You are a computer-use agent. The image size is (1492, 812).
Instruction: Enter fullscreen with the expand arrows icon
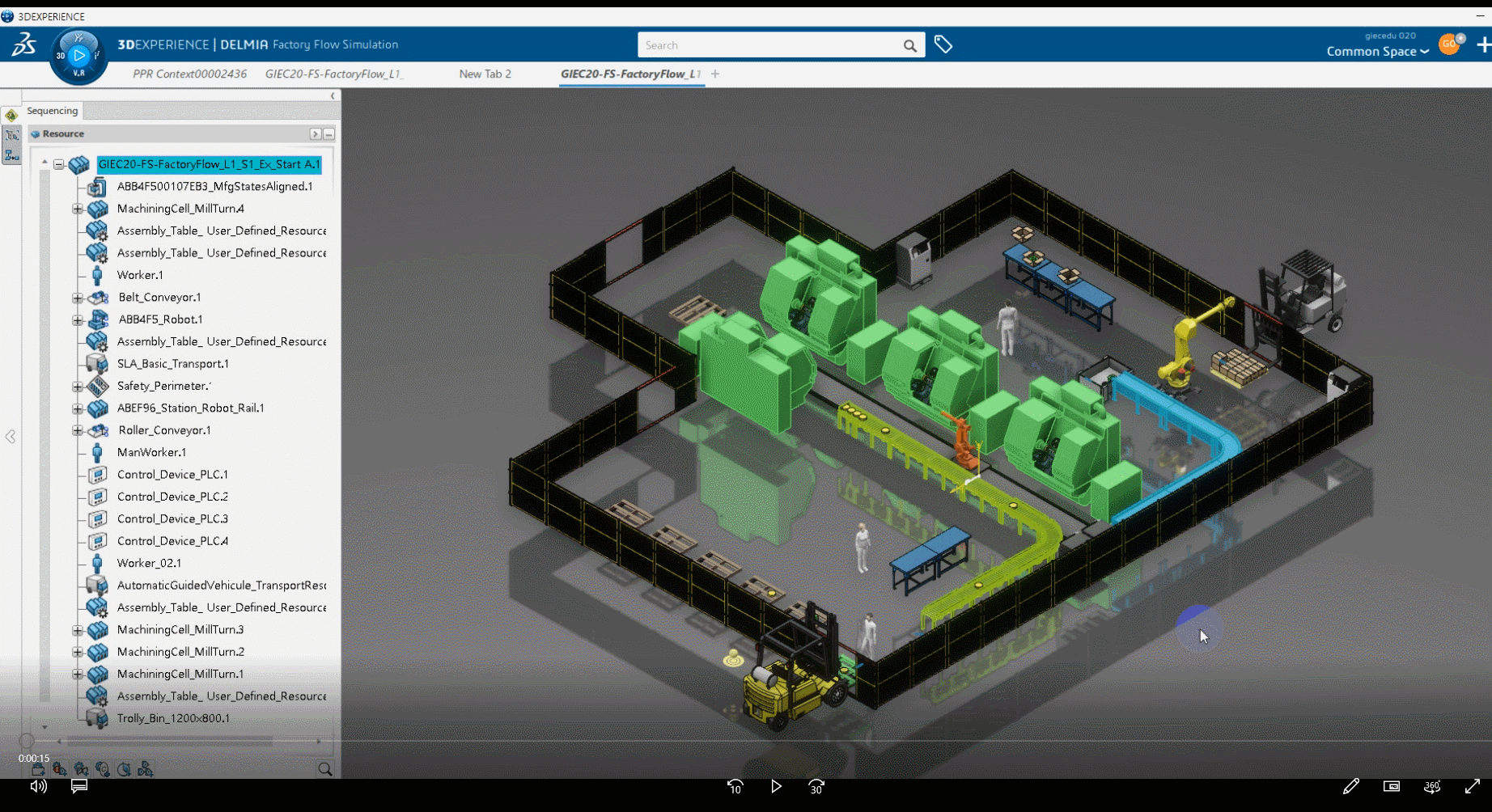click(1473, 786)
